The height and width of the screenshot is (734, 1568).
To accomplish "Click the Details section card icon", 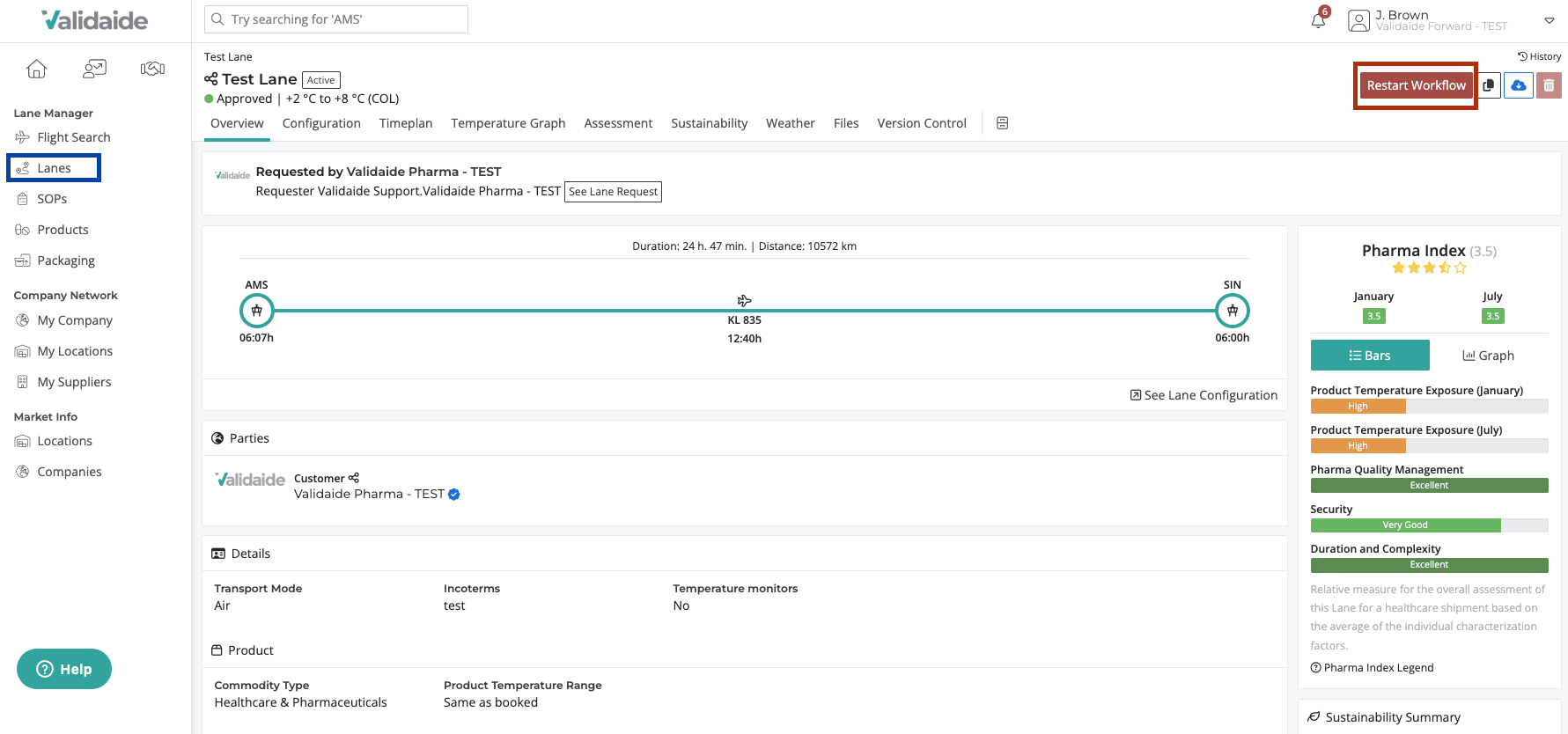I will pyautogui.click(x=218, y=554).
